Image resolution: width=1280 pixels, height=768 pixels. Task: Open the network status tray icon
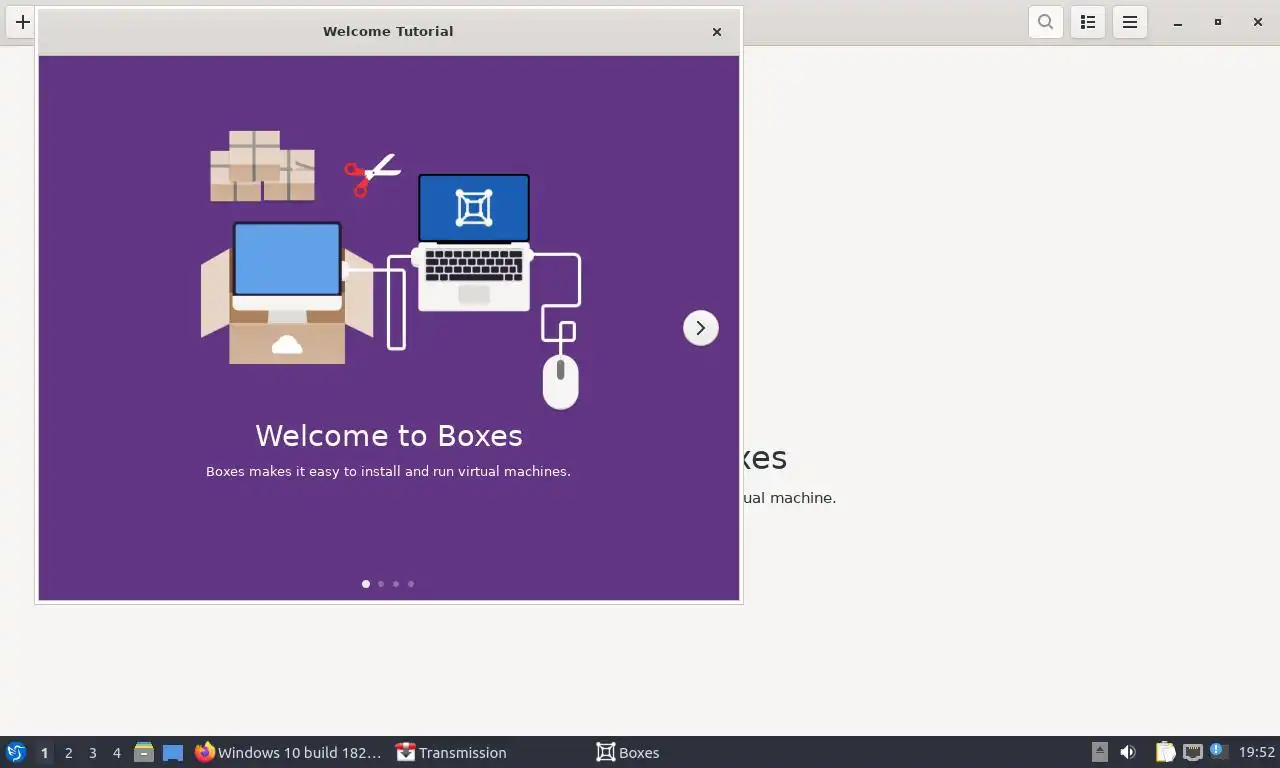click(1193, 752)
